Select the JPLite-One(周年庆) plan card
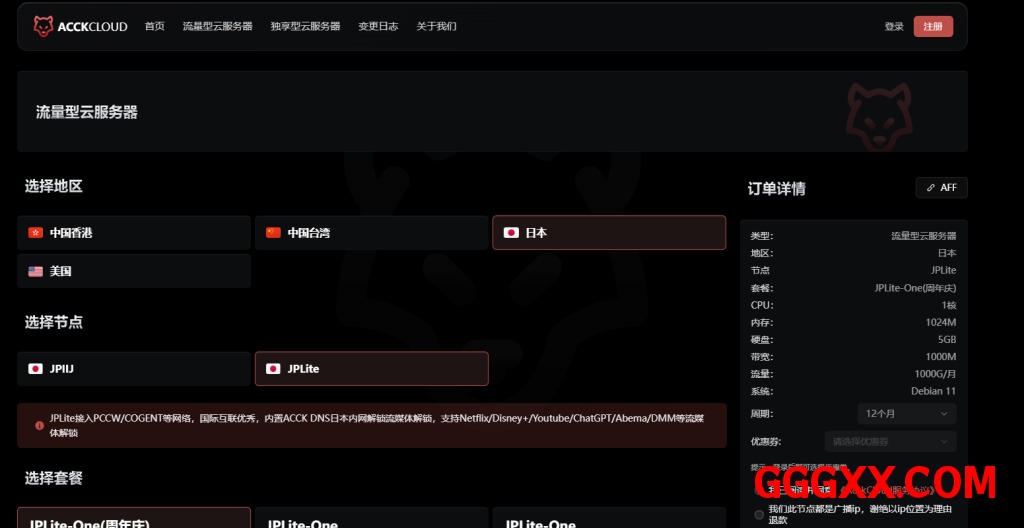 coord(133,518)
